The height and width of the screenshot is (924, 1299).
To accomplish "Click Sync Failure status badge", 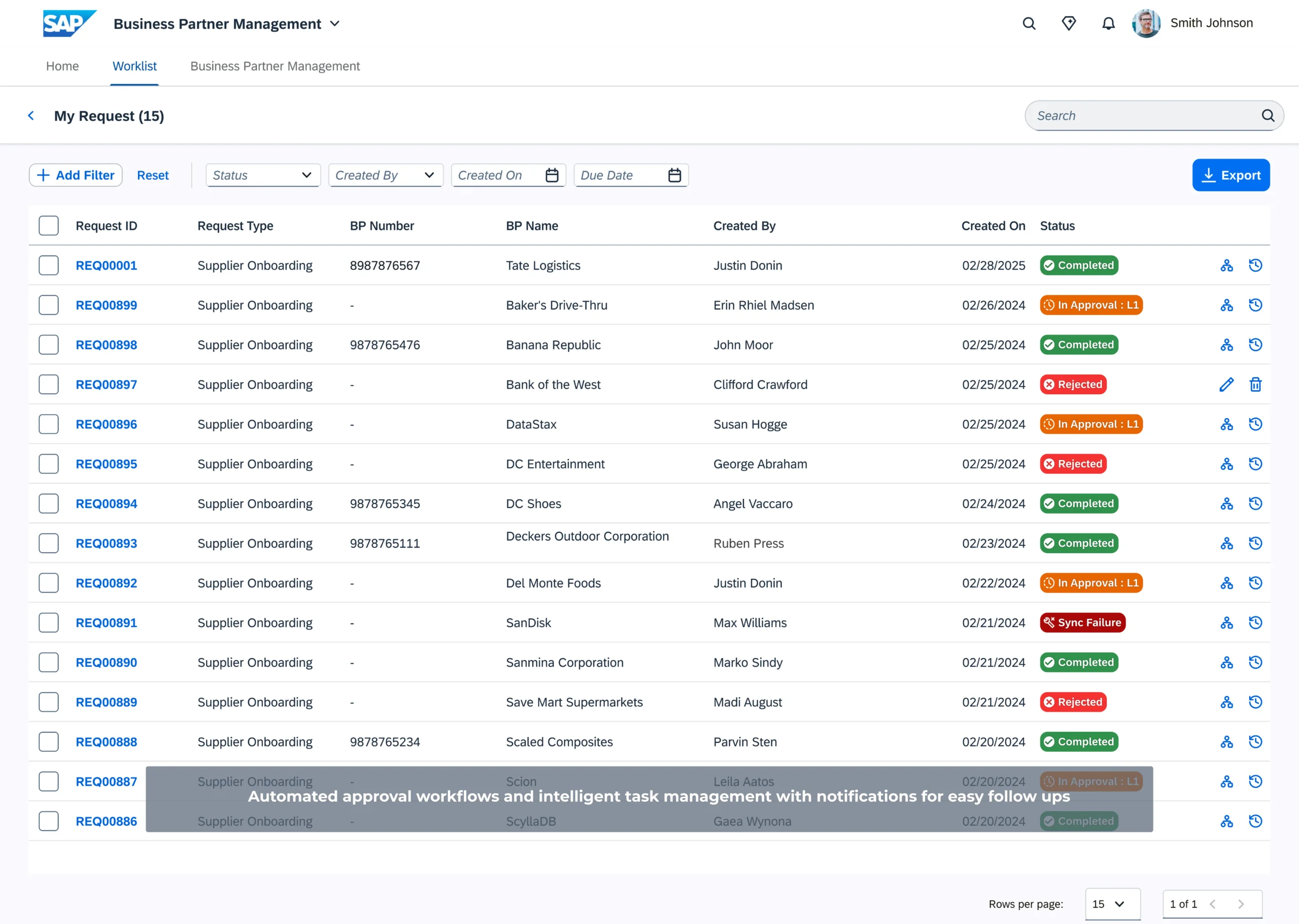I will click(1082, 623).
